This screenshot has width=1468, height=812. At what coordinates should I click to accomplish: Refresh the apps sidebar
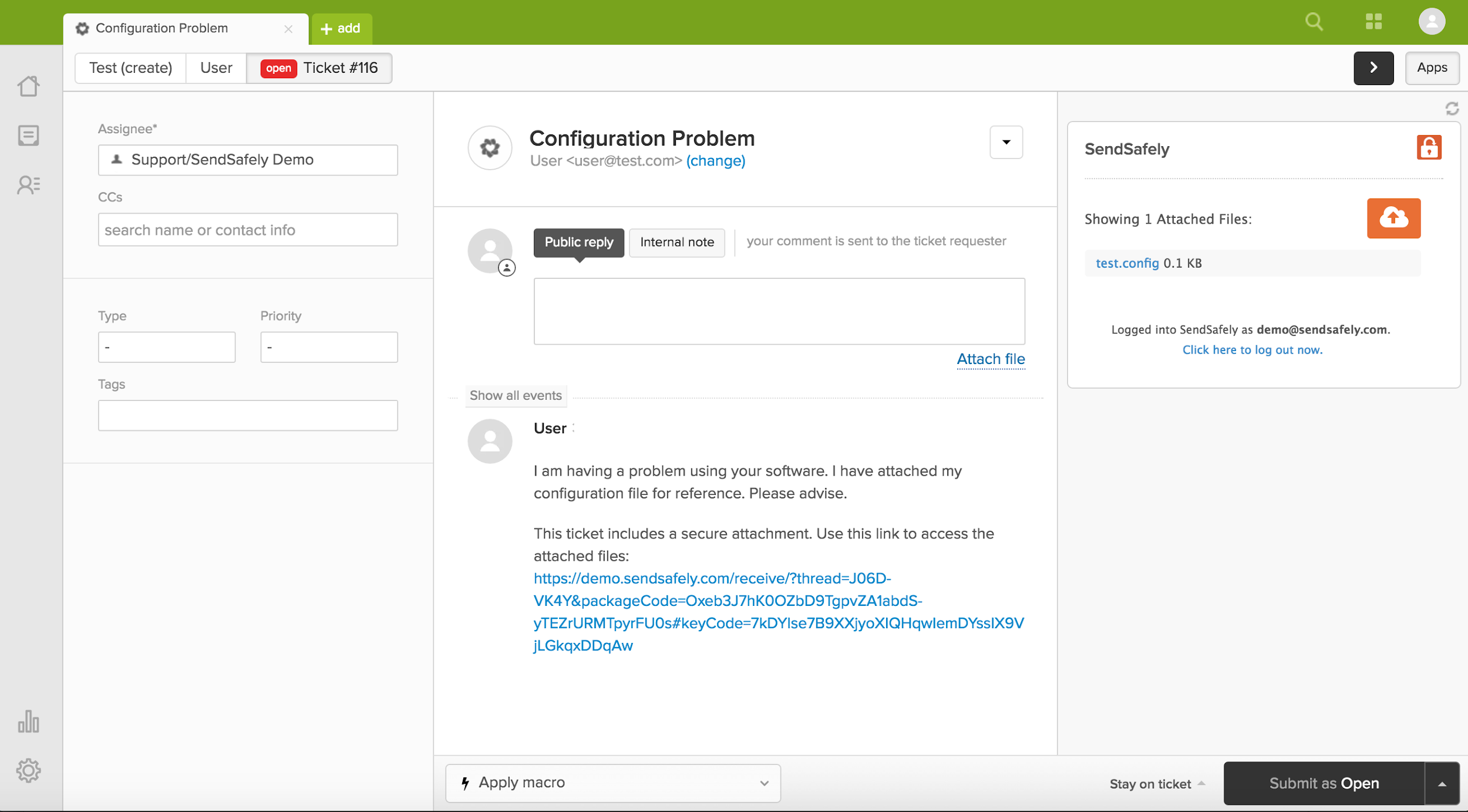[x=1452, y=109]
